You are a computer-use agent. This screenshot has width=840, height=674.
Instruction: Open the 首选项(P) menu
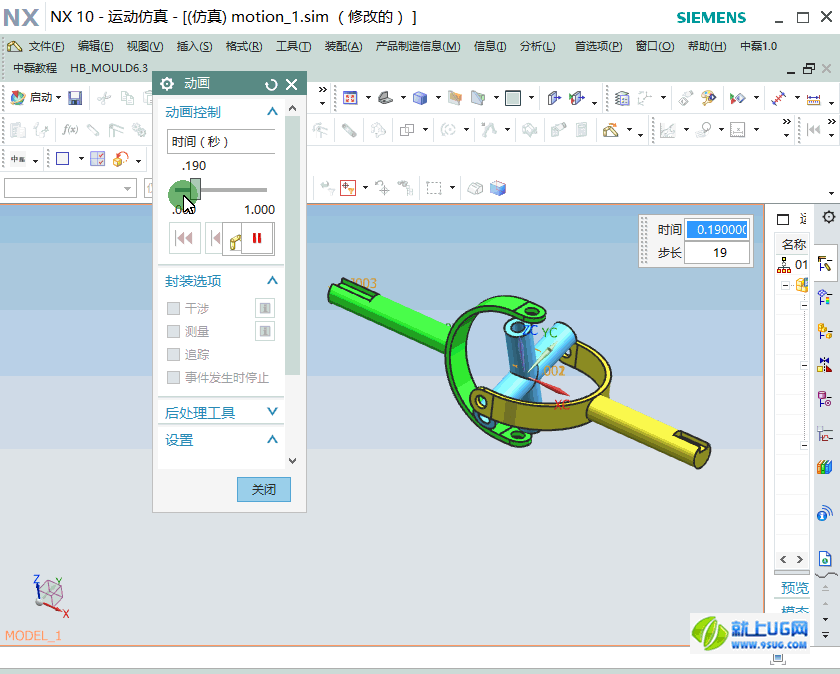point(598,47)
